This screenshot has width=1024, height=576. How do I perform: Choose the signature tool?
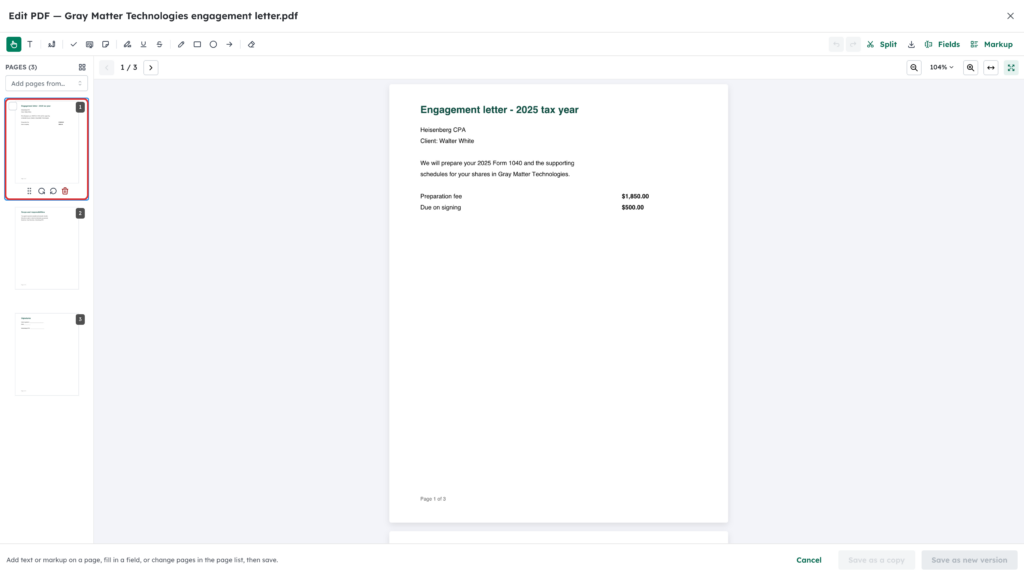(52, 44)
